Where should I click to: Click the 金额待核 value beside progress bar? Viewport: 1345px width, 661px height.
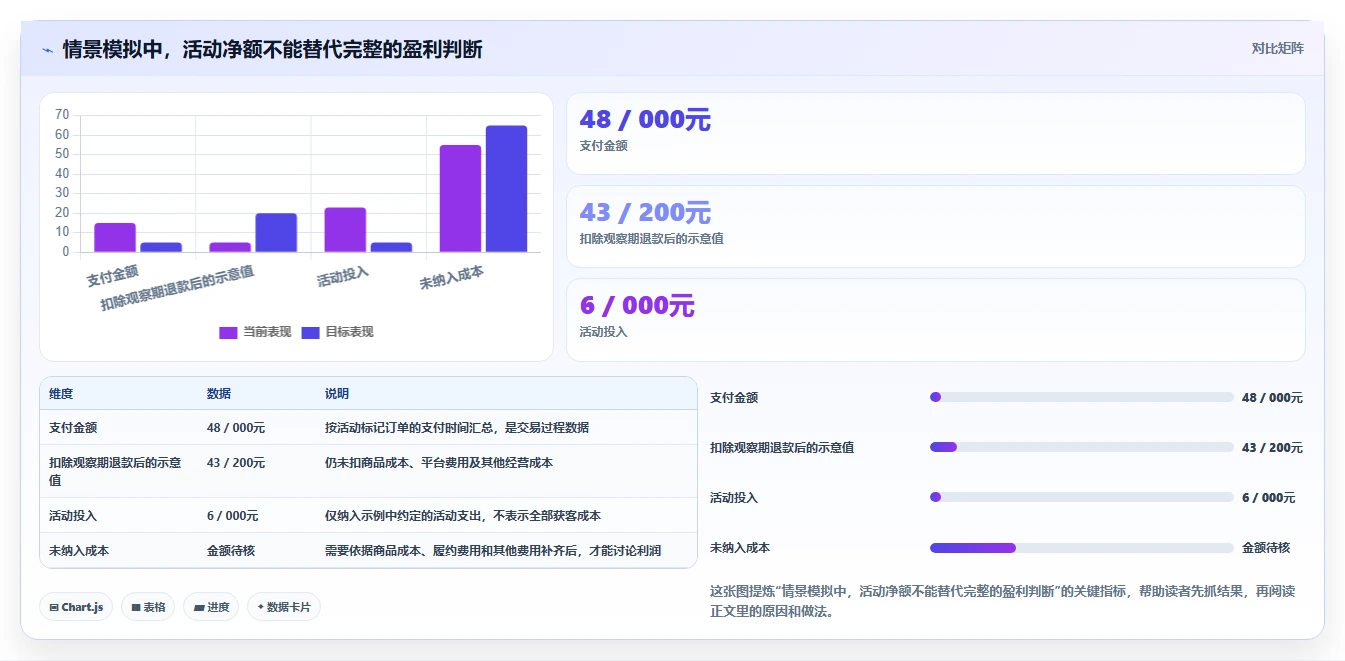(1266, 548)
